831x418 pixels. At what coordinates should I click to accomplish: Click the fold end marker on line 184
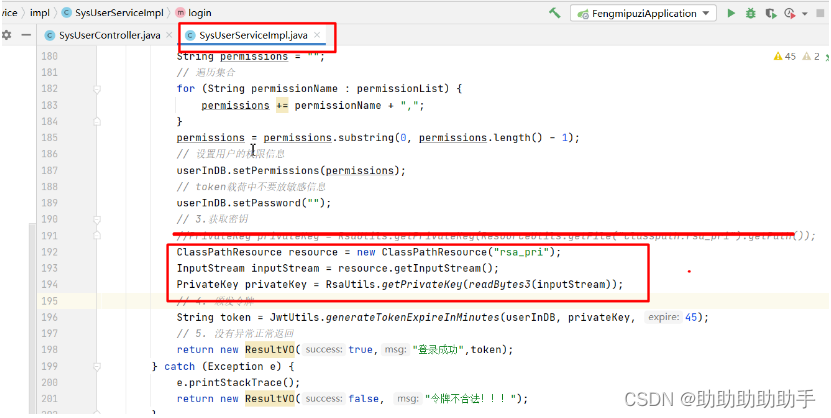(x=97, y=122)
